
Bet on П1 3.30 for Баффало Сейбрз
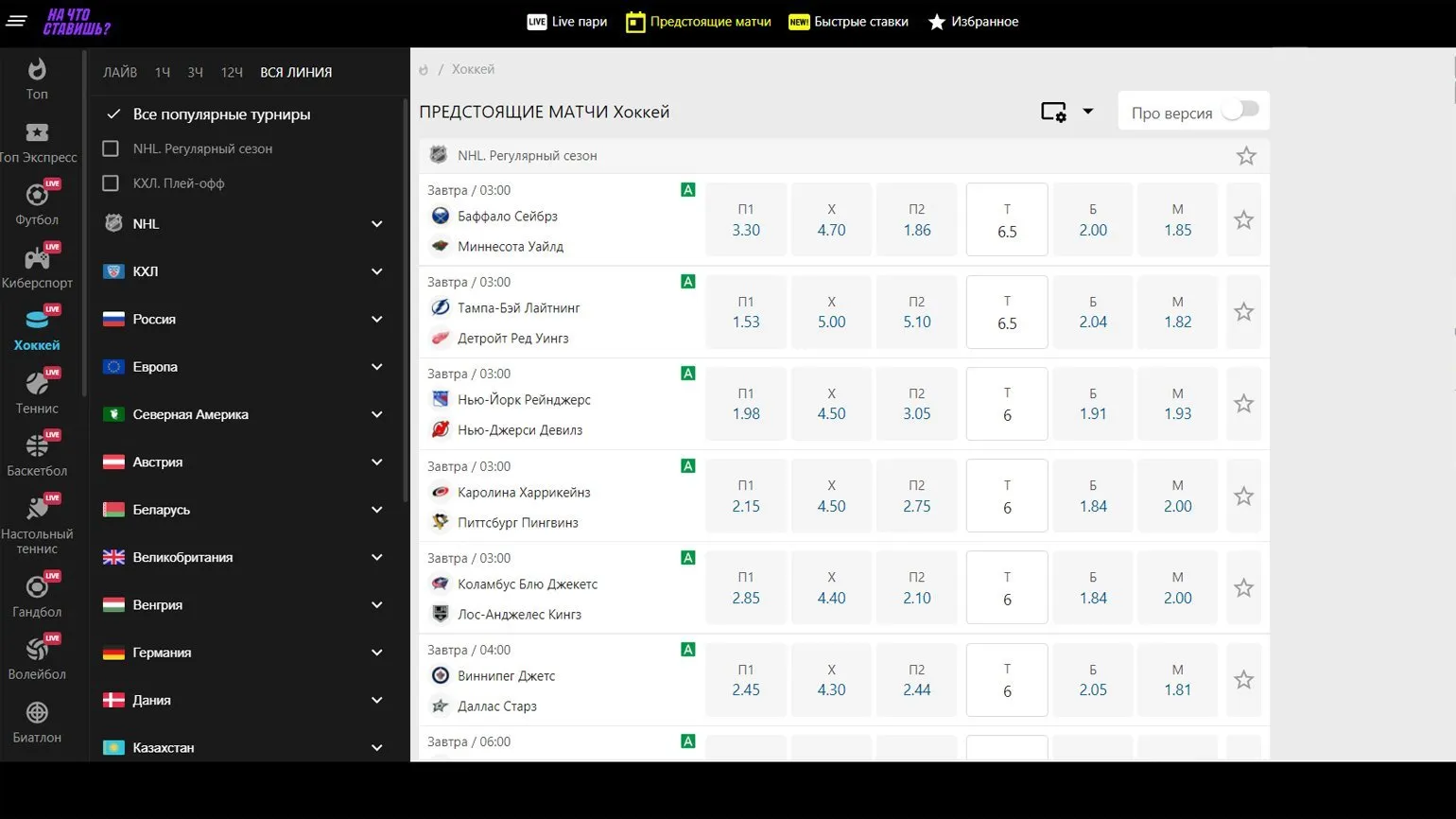[x=746, y=220]
